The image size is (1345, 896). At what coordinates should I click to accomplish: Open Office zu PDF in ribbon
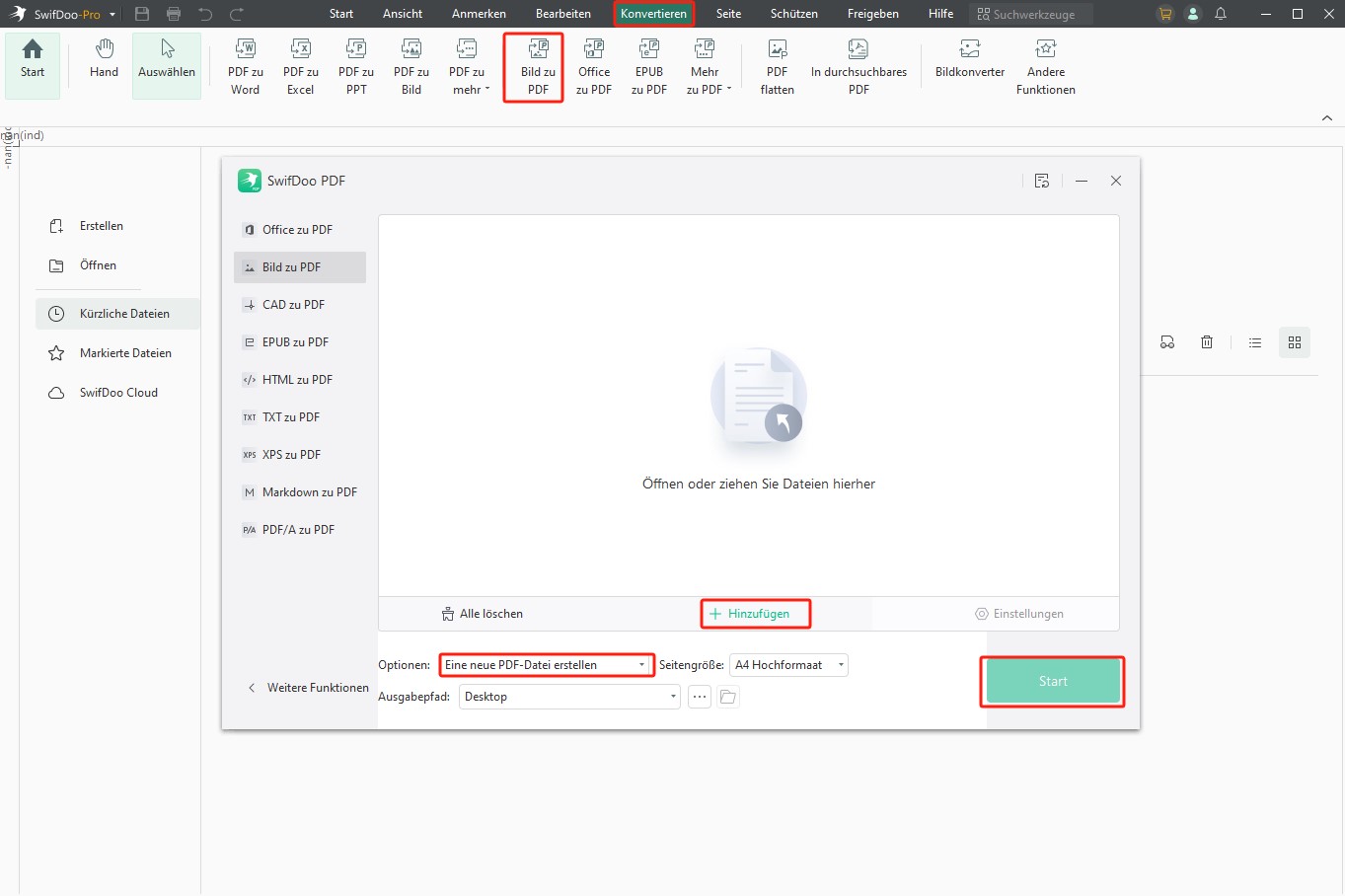tap(594, 67)
